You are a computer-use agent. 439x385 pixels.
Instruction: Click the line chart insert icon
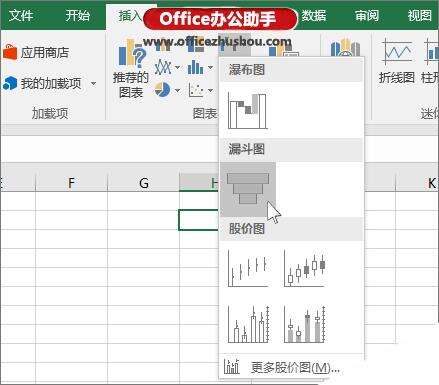(x=162, y=67)
